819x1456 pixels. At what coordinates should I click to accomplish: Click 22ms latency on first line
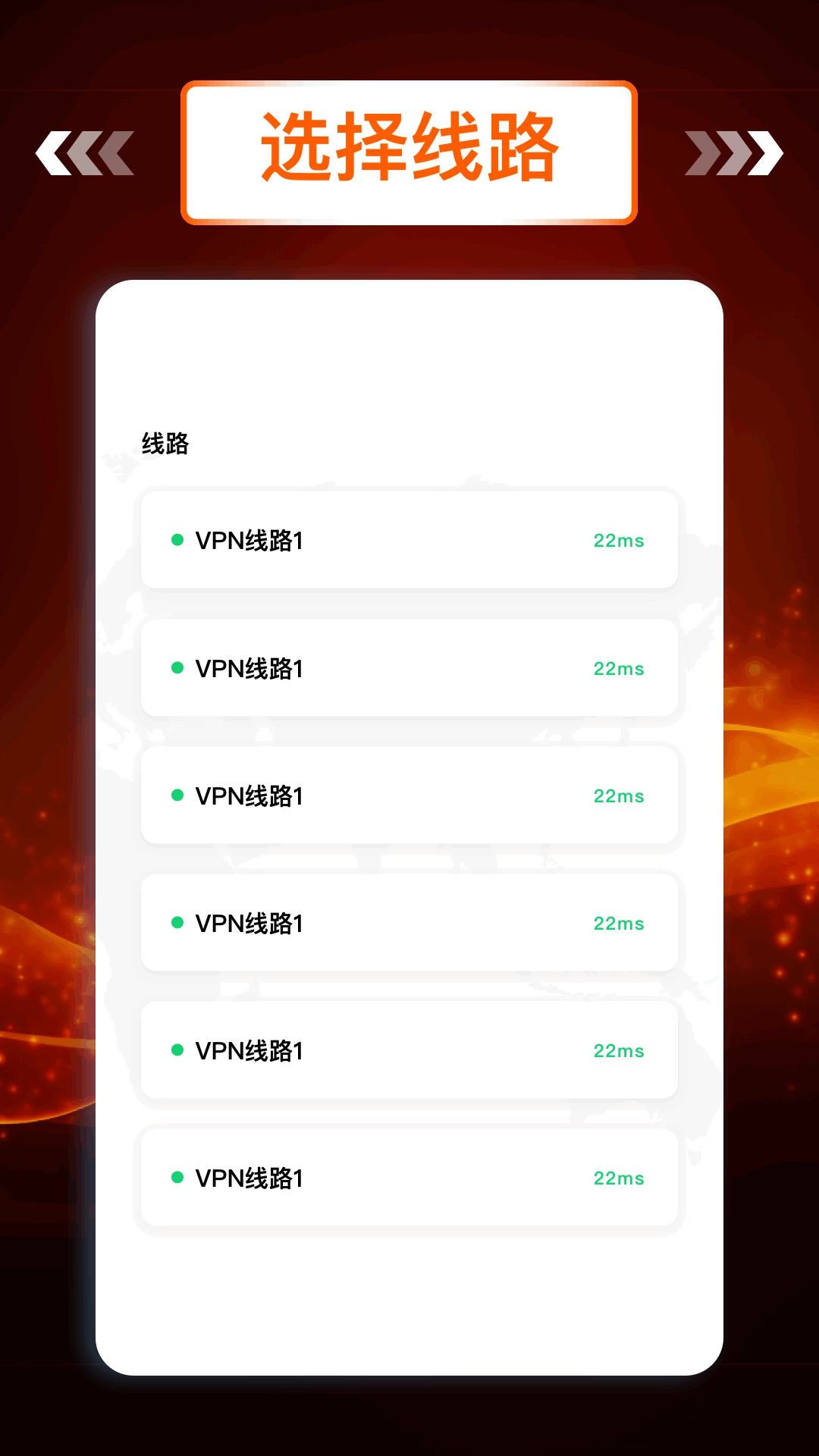click(619, 541)
